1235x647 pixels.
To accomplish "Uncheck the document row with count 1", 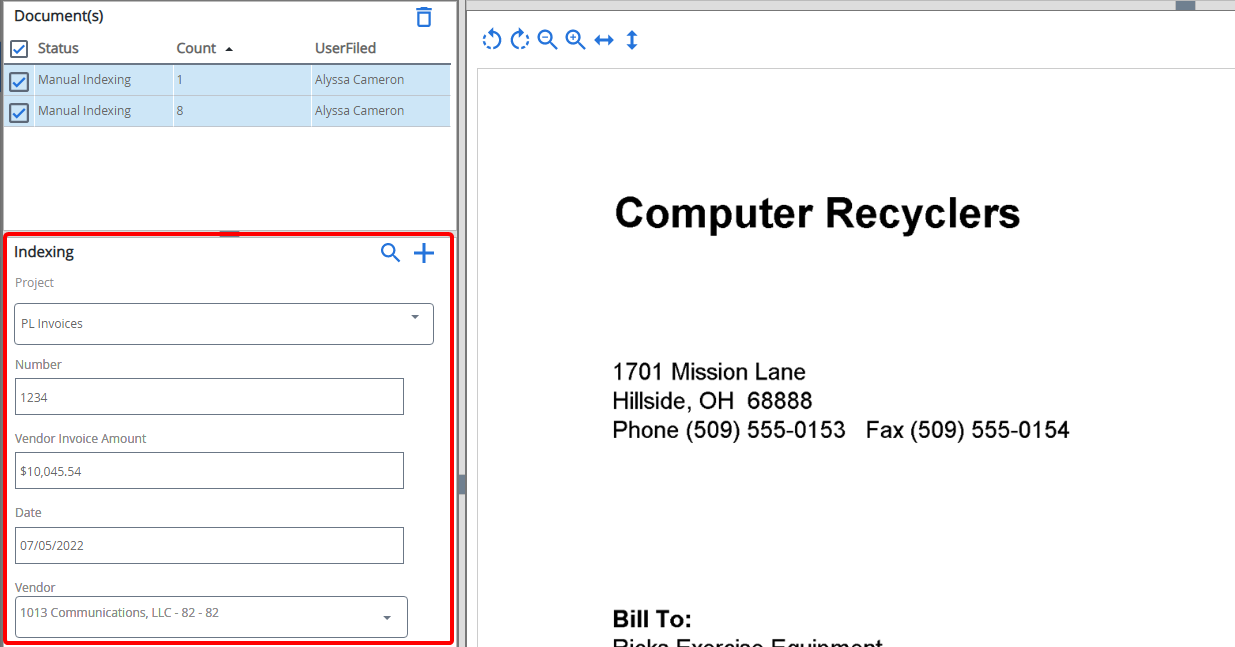I will pyautogui.click(x=19, y=81).
